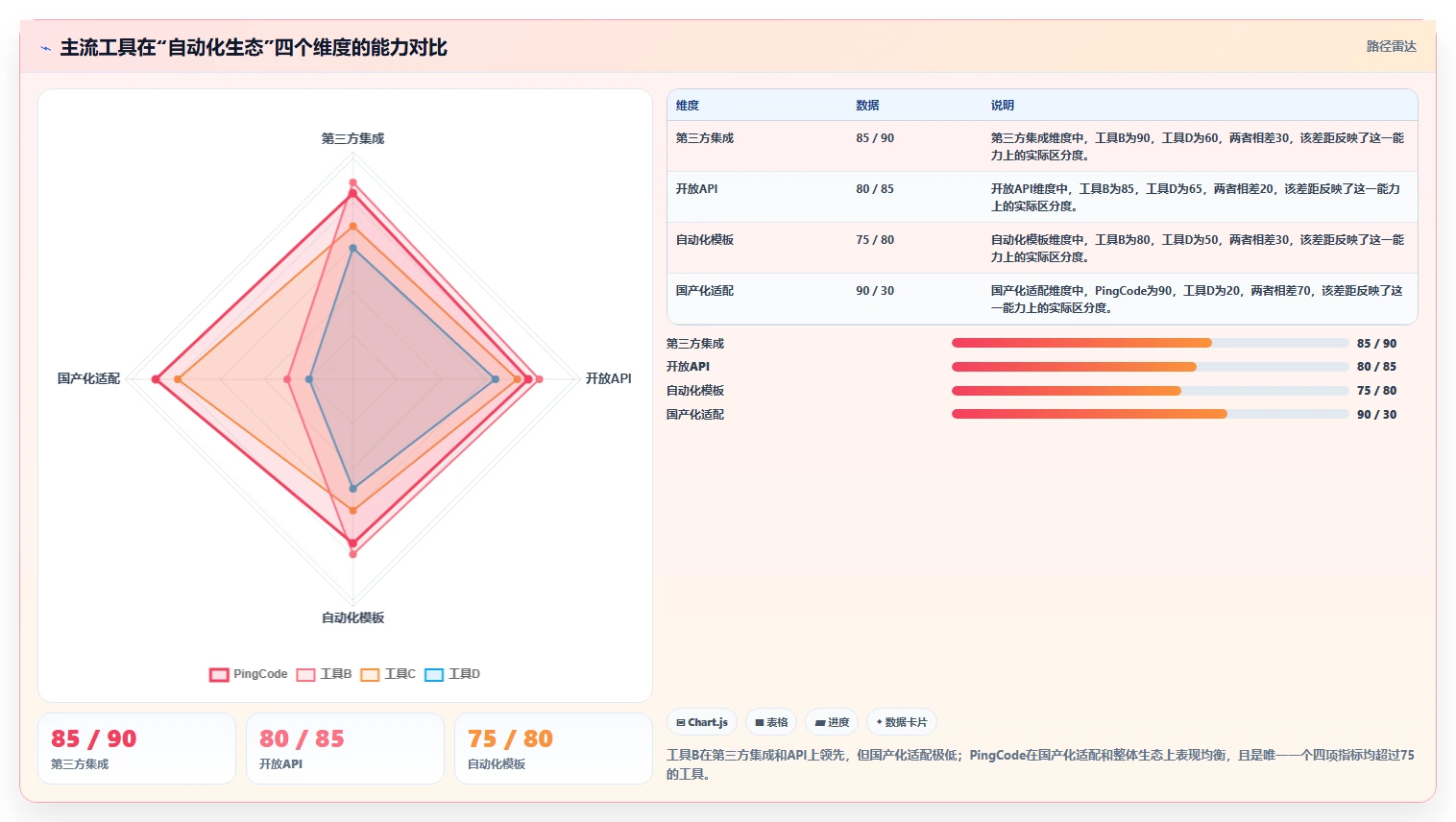Viewport: 1456px width, 822px height.
Task: Toggle 工具D legend swatch
Action: click(434, 674)
